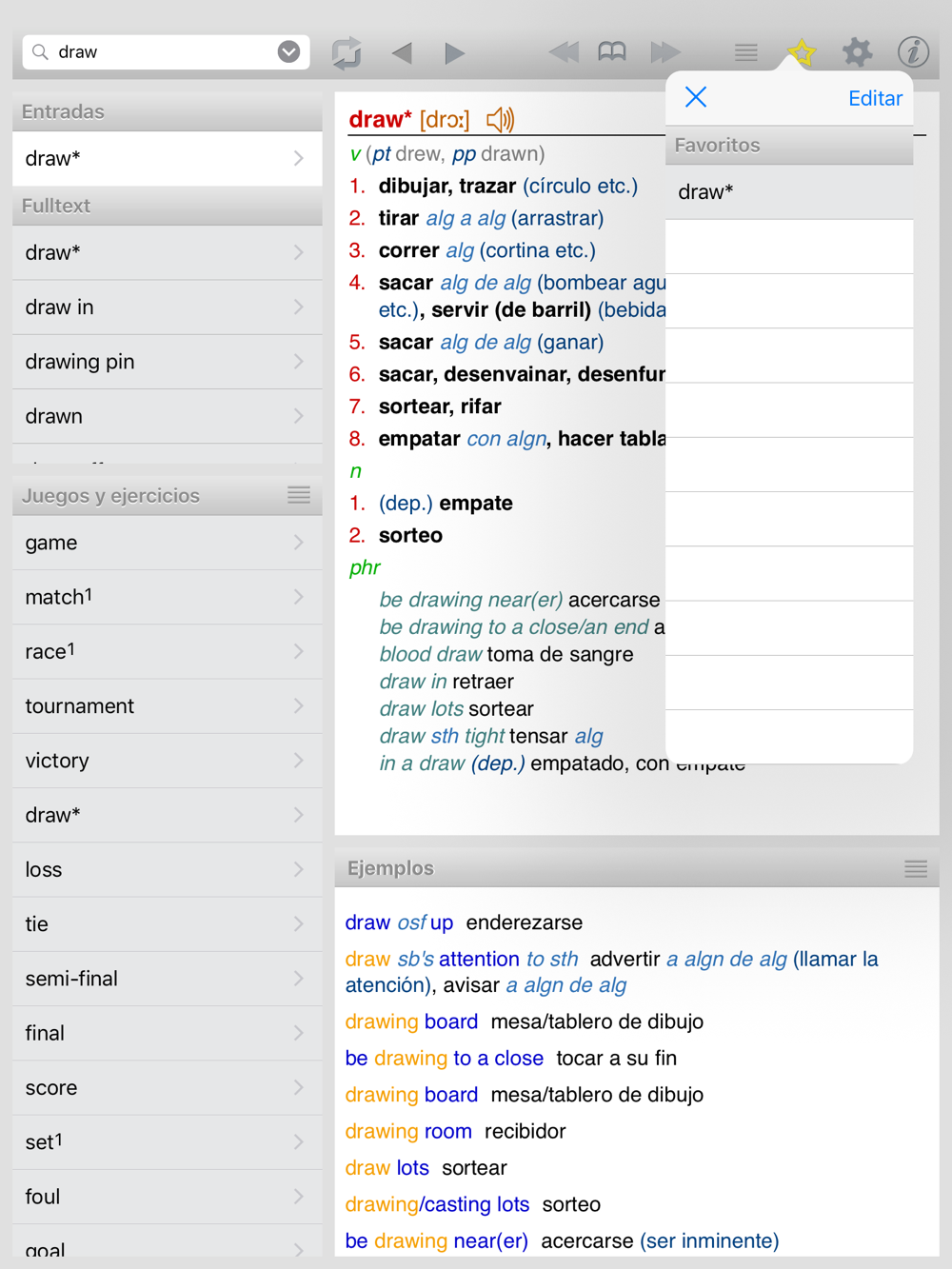The image size is (952, 1269).
Task: Click the translation 'sortear, rifar'
Action: pos(440,406)
